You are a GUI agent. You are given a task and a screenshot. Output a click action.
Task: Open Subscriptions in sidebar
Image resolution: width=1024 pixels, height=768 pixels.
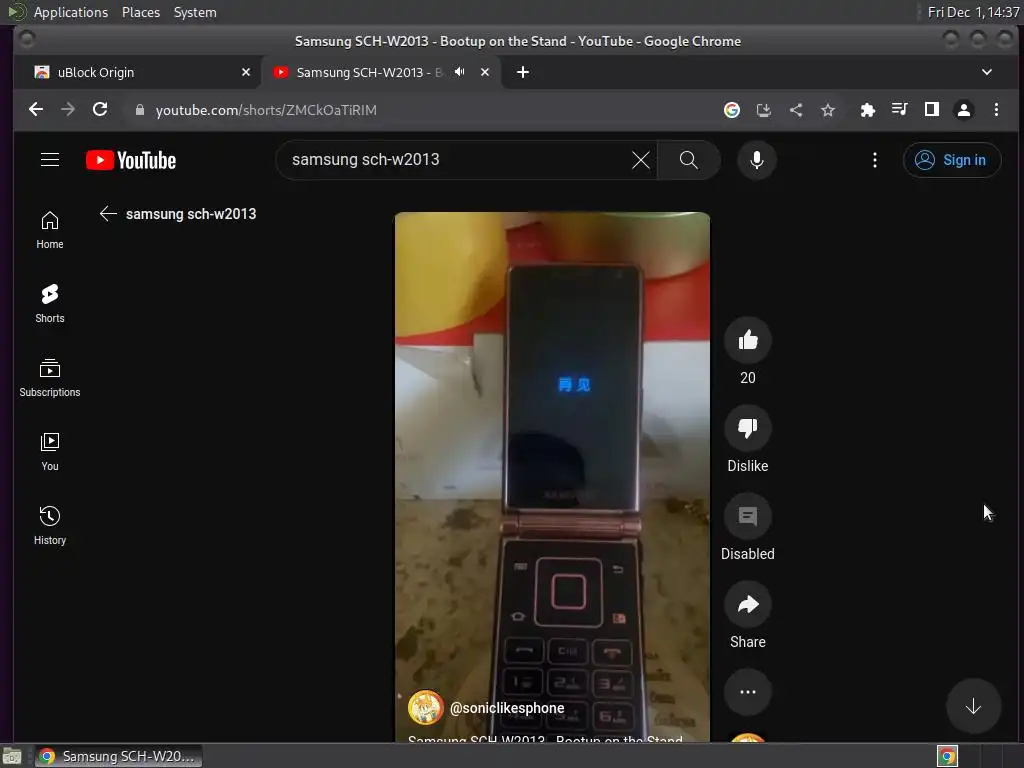50,378
